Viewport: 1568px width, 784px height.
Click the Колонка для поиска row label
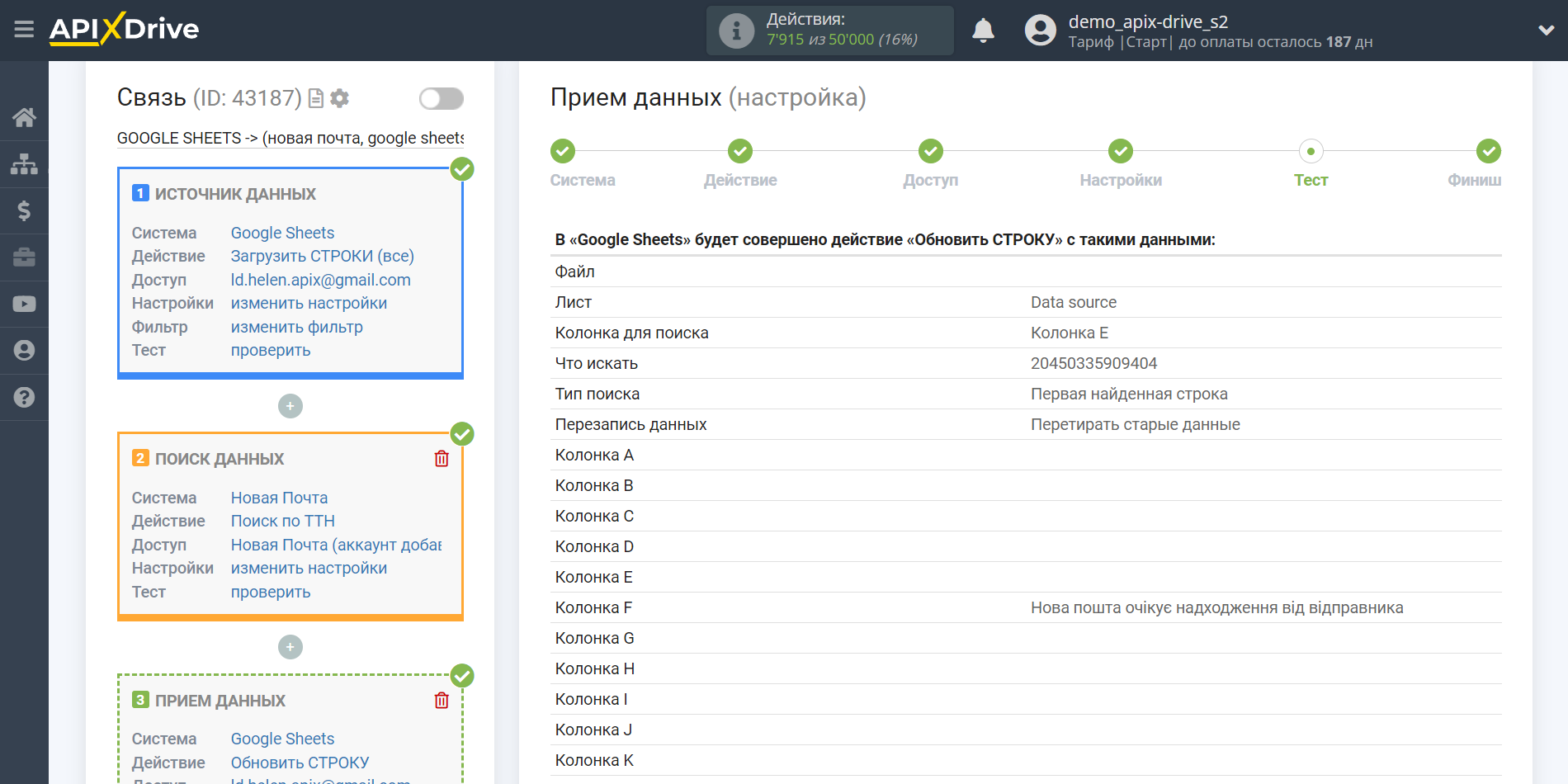pos(631,333)
